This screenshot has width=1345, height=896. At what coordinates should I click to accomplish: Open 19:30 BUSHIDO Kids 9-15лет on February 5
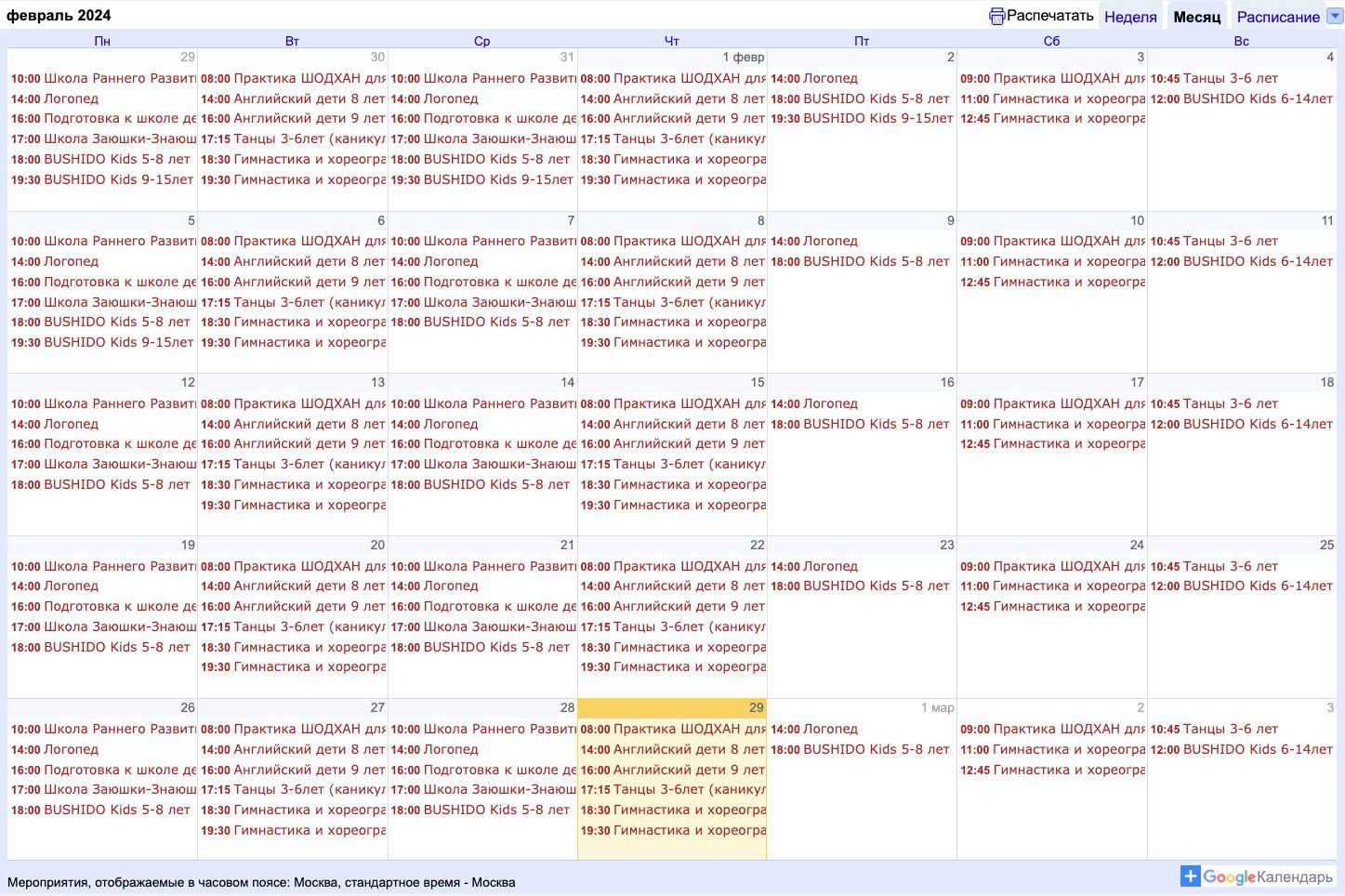click(118, 342)
